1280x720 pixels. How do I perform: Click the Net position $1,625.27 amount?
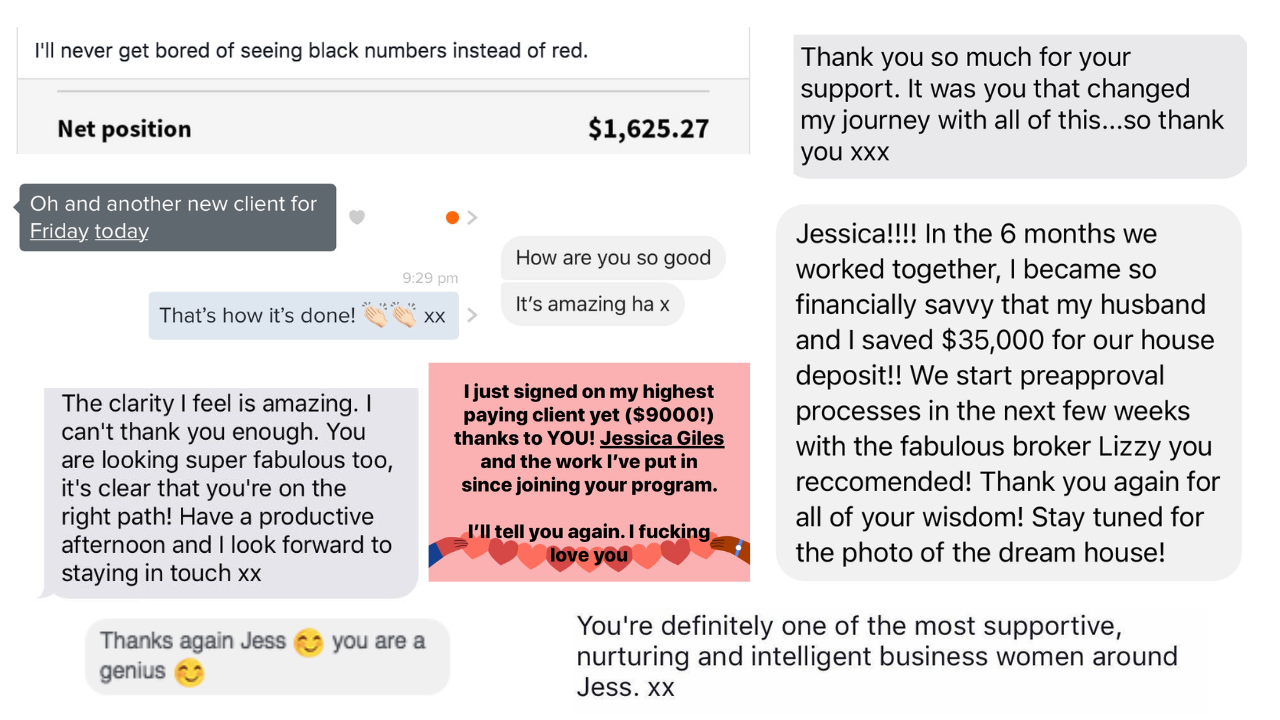coord(648,129)
